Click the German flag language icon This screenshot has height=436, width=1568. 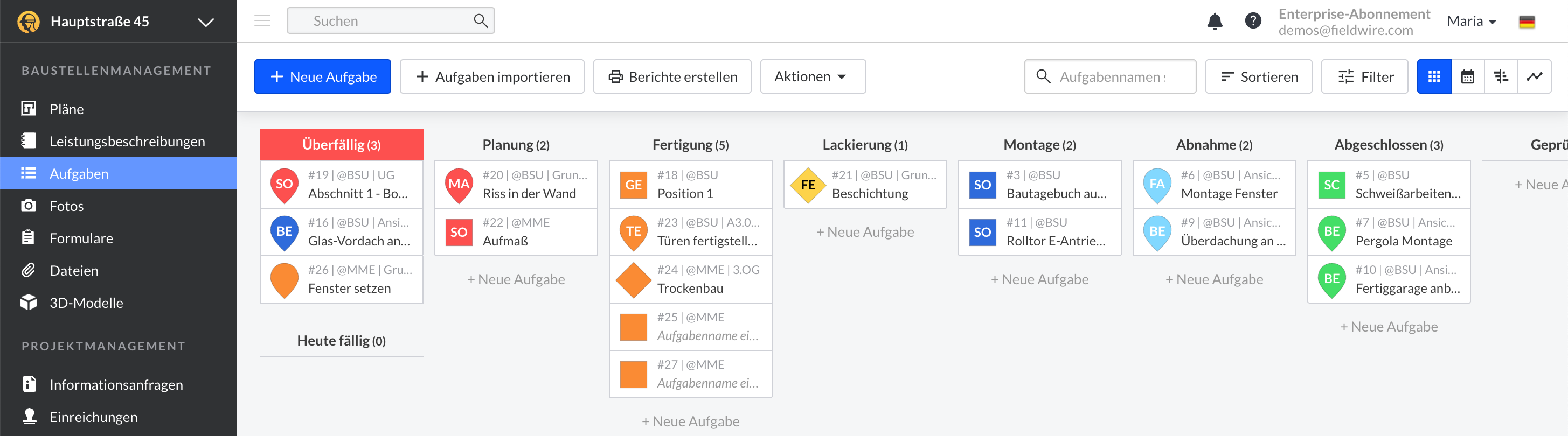coord(1527,22)
